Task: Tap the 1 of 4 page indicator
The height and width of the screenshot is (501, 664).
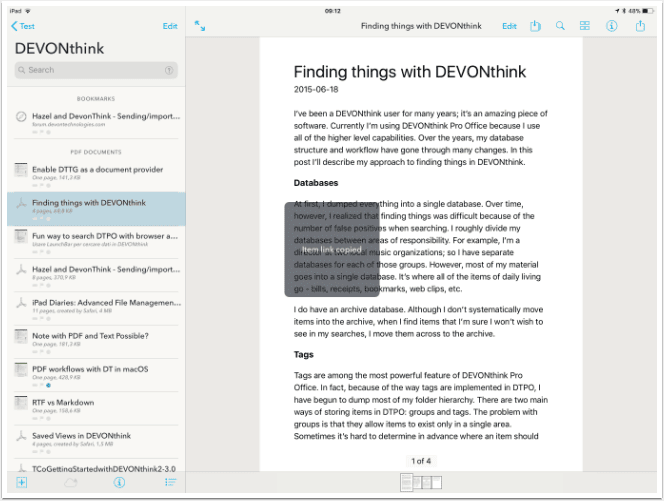Action: coord(421,461)
